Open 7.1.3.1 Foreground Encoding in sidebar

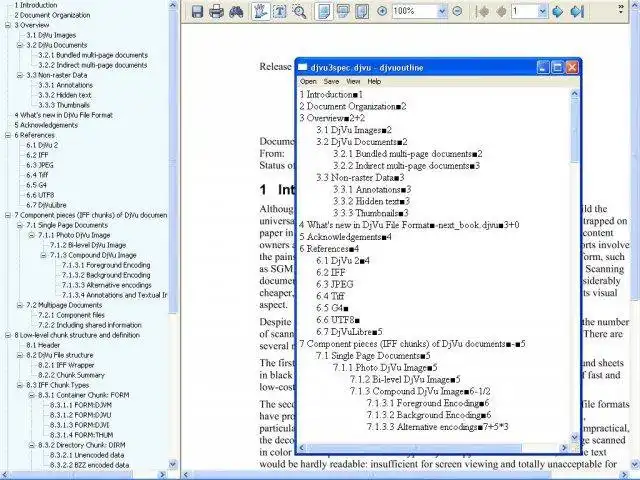pos(106,265)
